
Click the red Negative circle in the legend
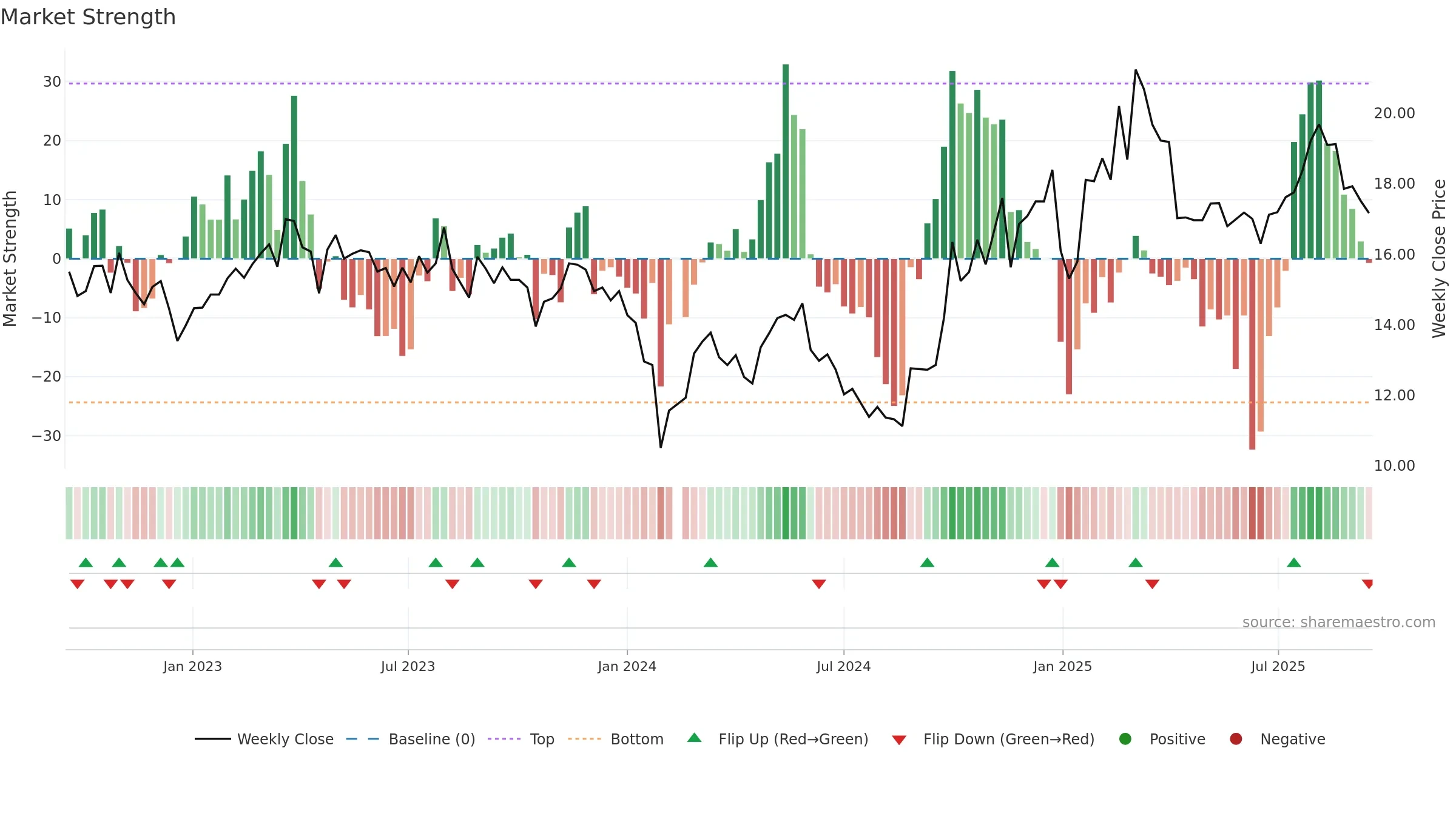[x=1236, y=739]
